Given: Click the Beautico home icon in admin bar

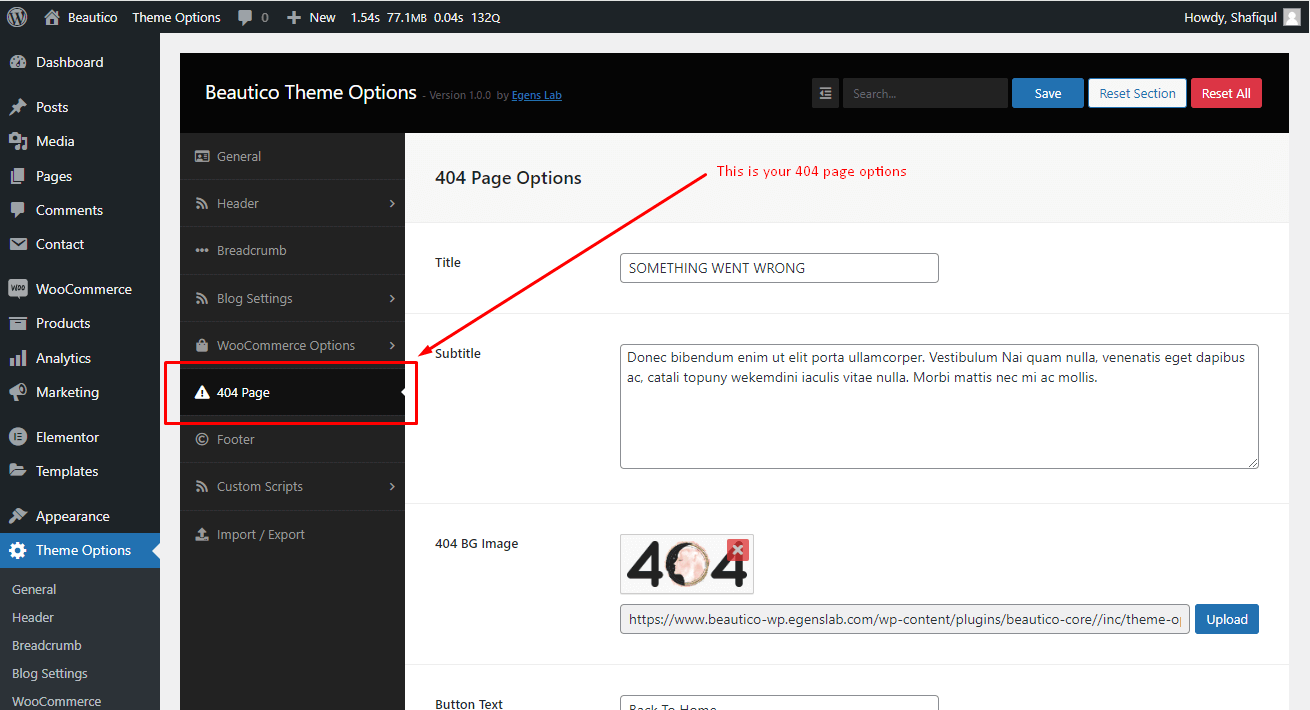Looking at the screenshot, I should pos(52,17).
